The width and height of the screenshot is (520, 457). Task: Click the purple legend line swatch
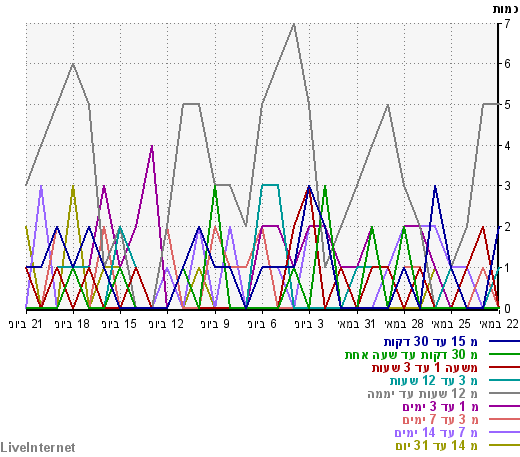504,406
